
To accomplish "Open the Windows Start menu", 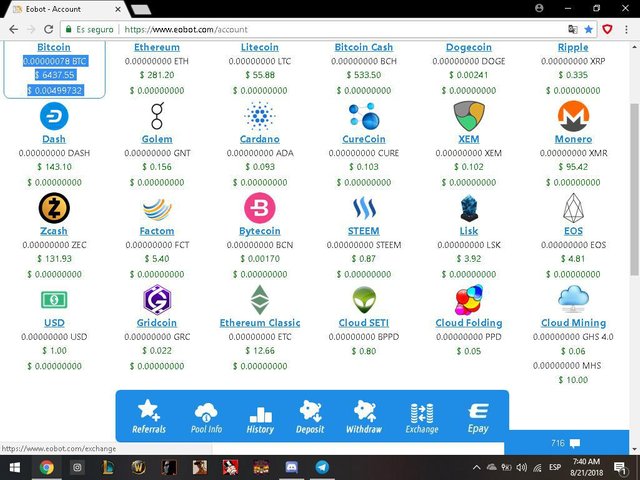I will coord(15,467).
